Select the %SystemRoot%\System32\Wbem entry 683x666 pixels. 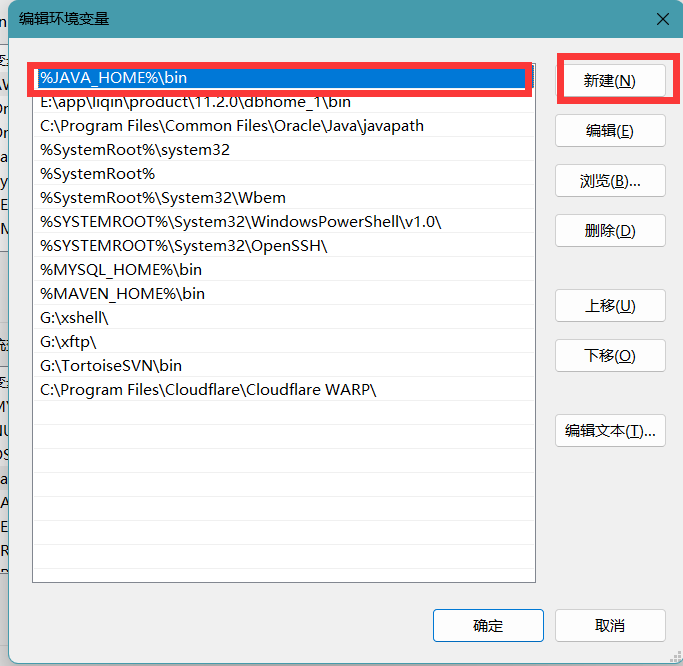[x=284, y=198]
